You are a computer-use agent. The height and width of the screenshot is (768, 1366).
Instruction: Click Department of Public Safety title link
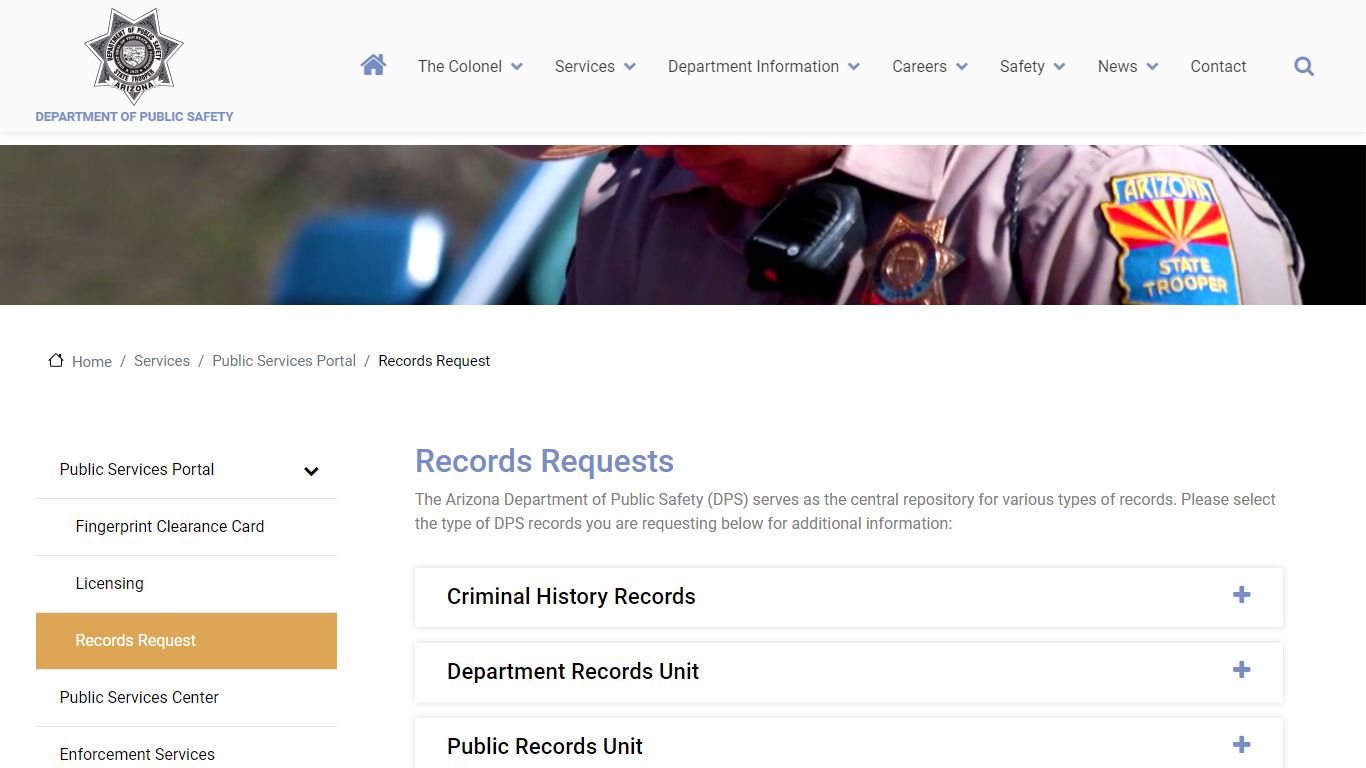[134, 116]
